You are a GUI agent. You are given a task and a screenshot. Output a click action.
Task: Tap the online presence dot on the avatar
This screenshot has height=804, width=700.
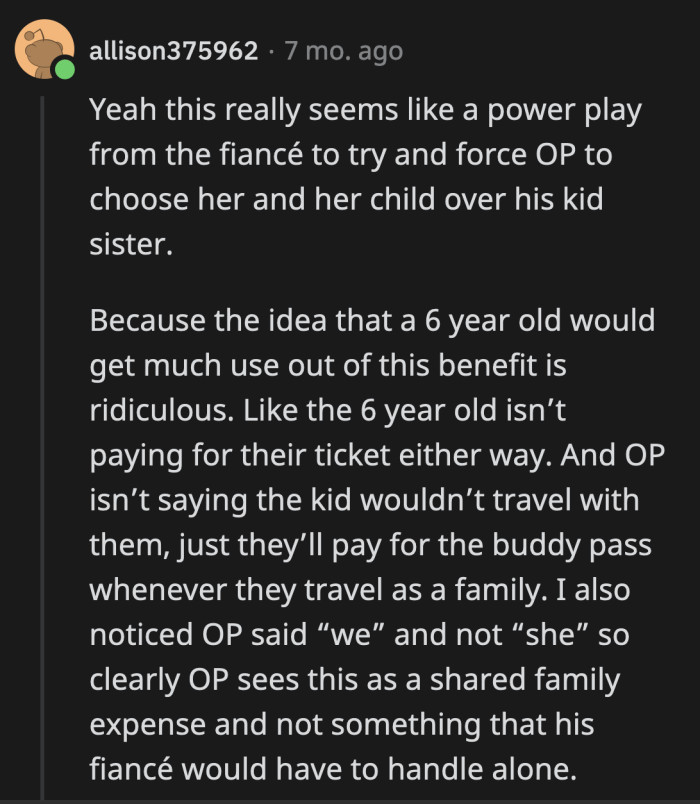click(x=64, y=68)
